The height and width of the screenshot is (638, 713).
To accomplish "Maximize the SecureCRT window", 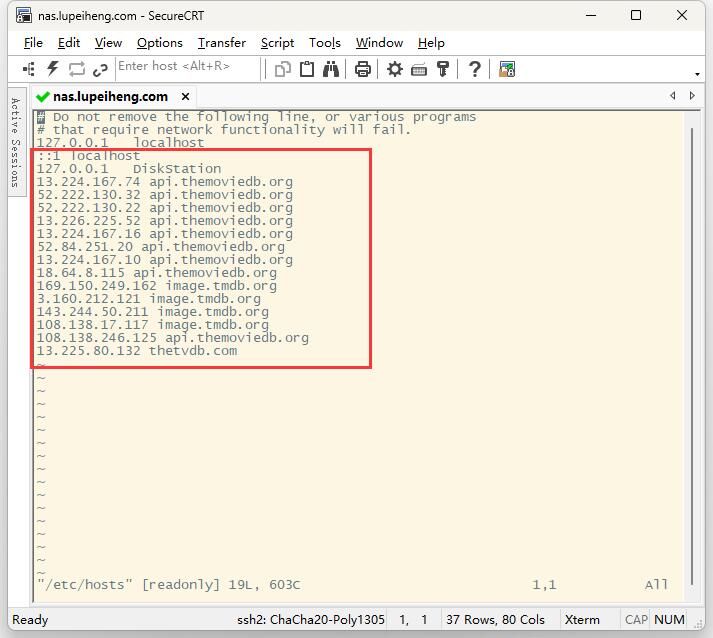I will click(x=636, y=15).
